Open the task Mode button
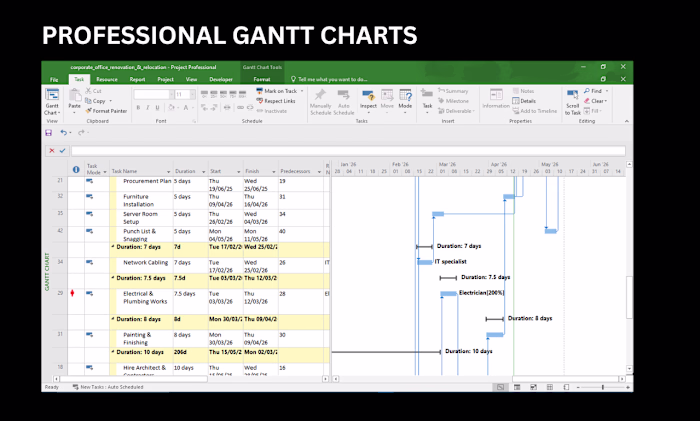The image size is (700, 421). pos(405,100)
